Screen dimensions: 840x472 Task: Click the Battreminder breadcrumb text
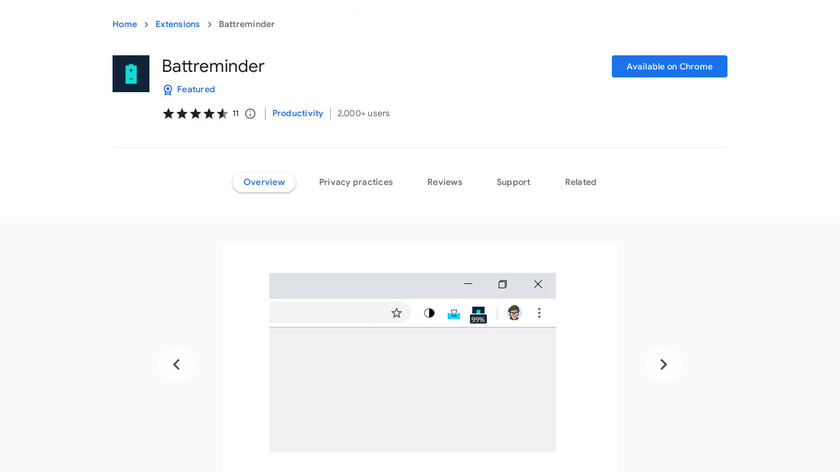coord(246,24)
